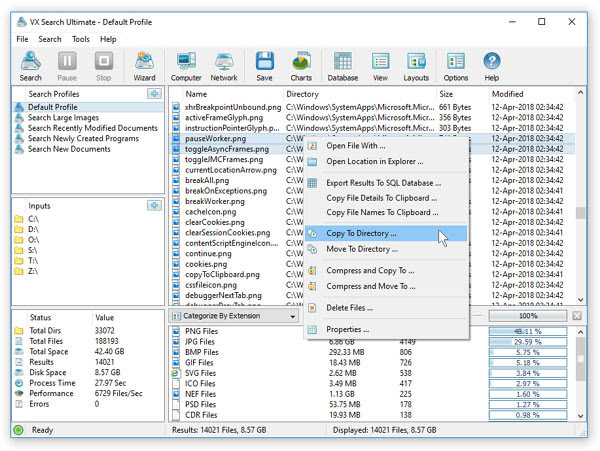The width and height of the screenshot is (600, 451).
Task: Sort results by Modified column header
Action: [x=532, y=94]
